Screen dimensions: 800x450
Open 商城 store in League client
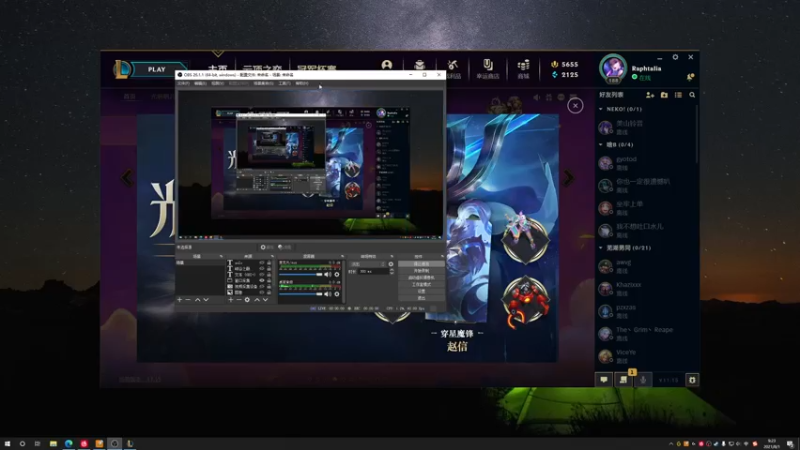(523, 69)
